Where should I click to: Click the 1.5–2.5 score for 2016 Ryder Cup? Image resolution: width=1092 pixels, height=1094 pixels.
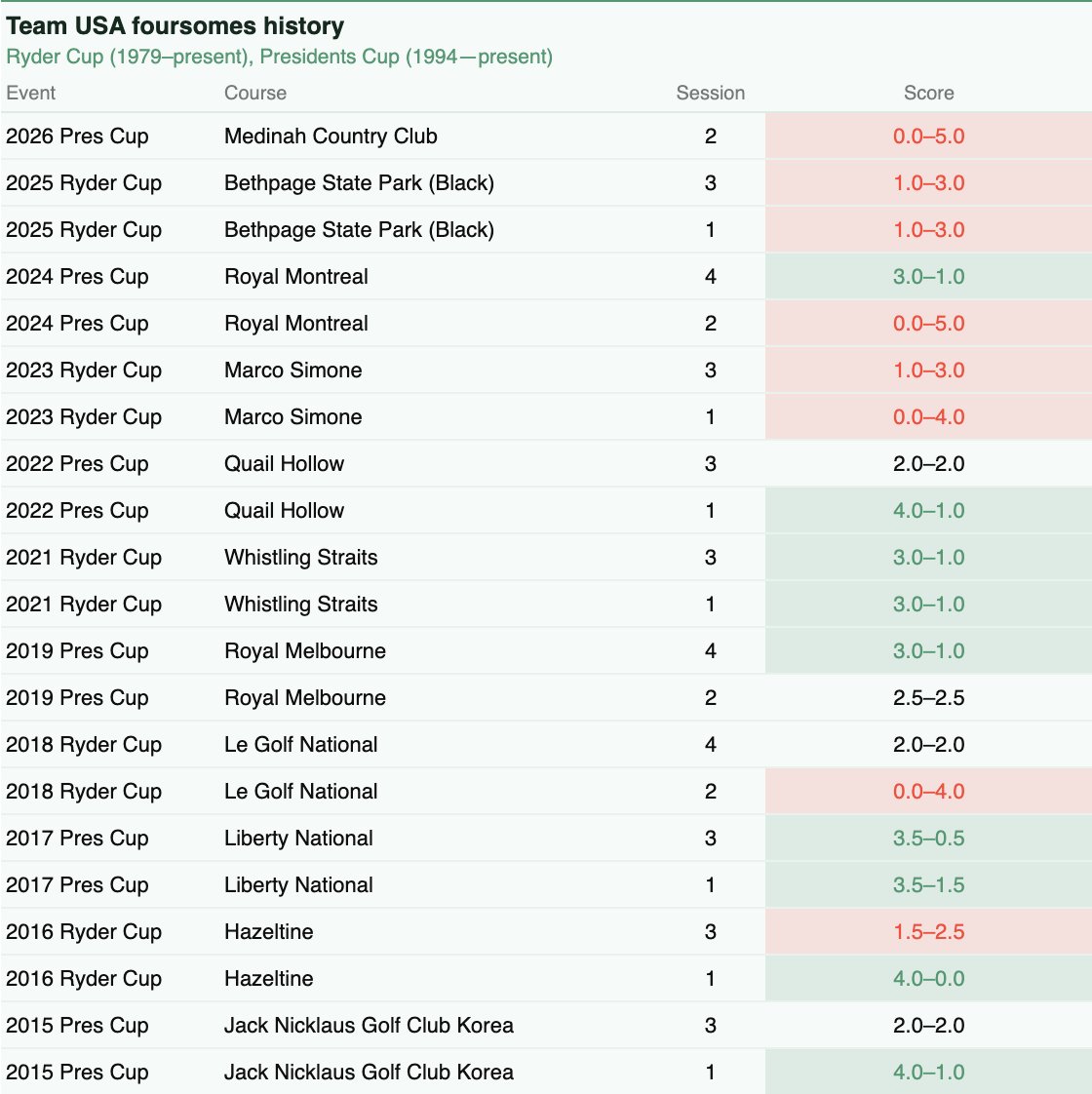click(929, 931)
